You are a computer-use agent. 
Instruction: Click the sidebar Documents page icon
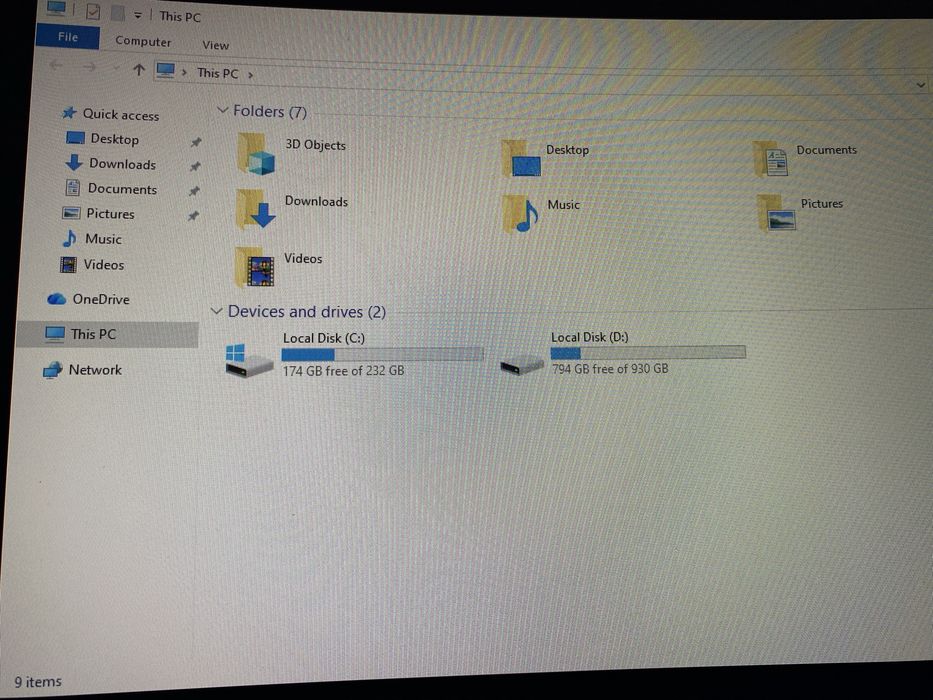(x=72, y=188)
